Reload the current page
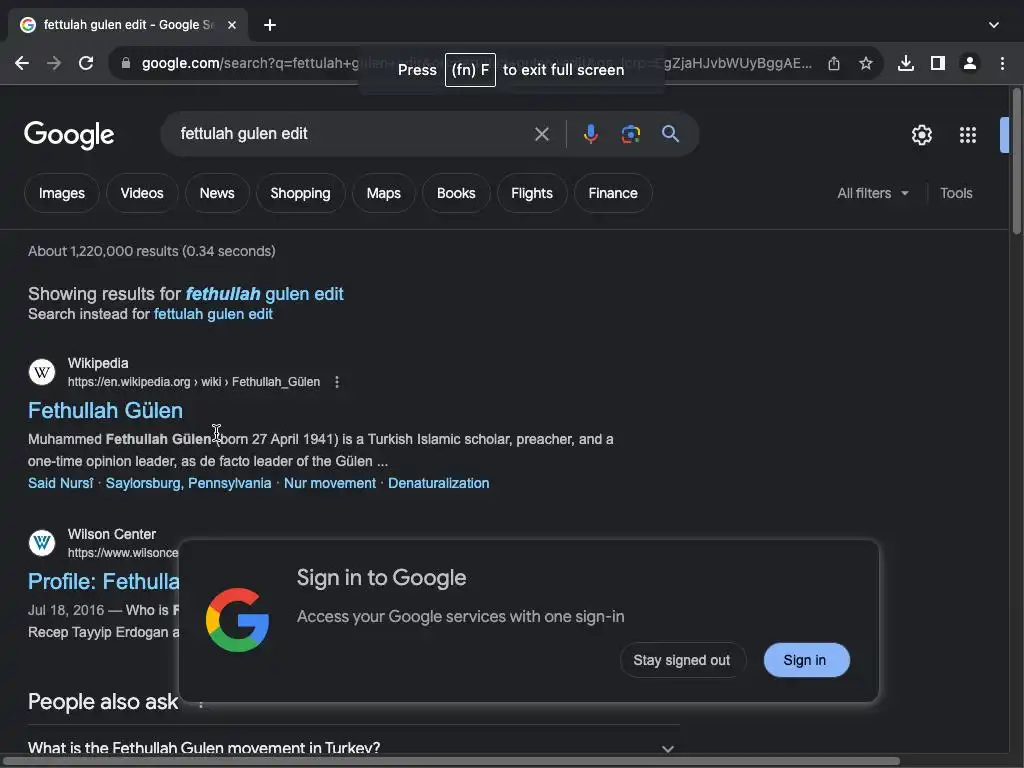 86,63
